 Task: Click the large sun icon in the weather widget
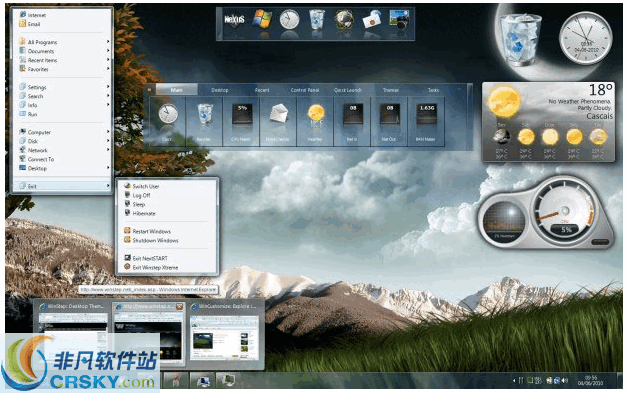point(504,101)
